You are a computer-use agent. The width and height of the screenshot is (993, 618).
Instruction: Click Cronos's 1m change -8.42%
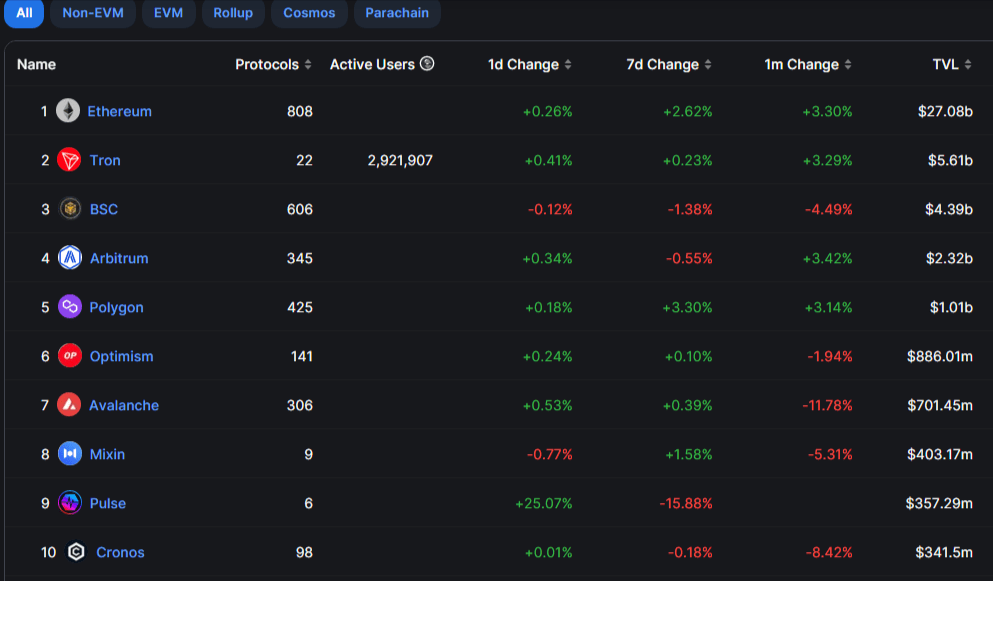[829, 552]
